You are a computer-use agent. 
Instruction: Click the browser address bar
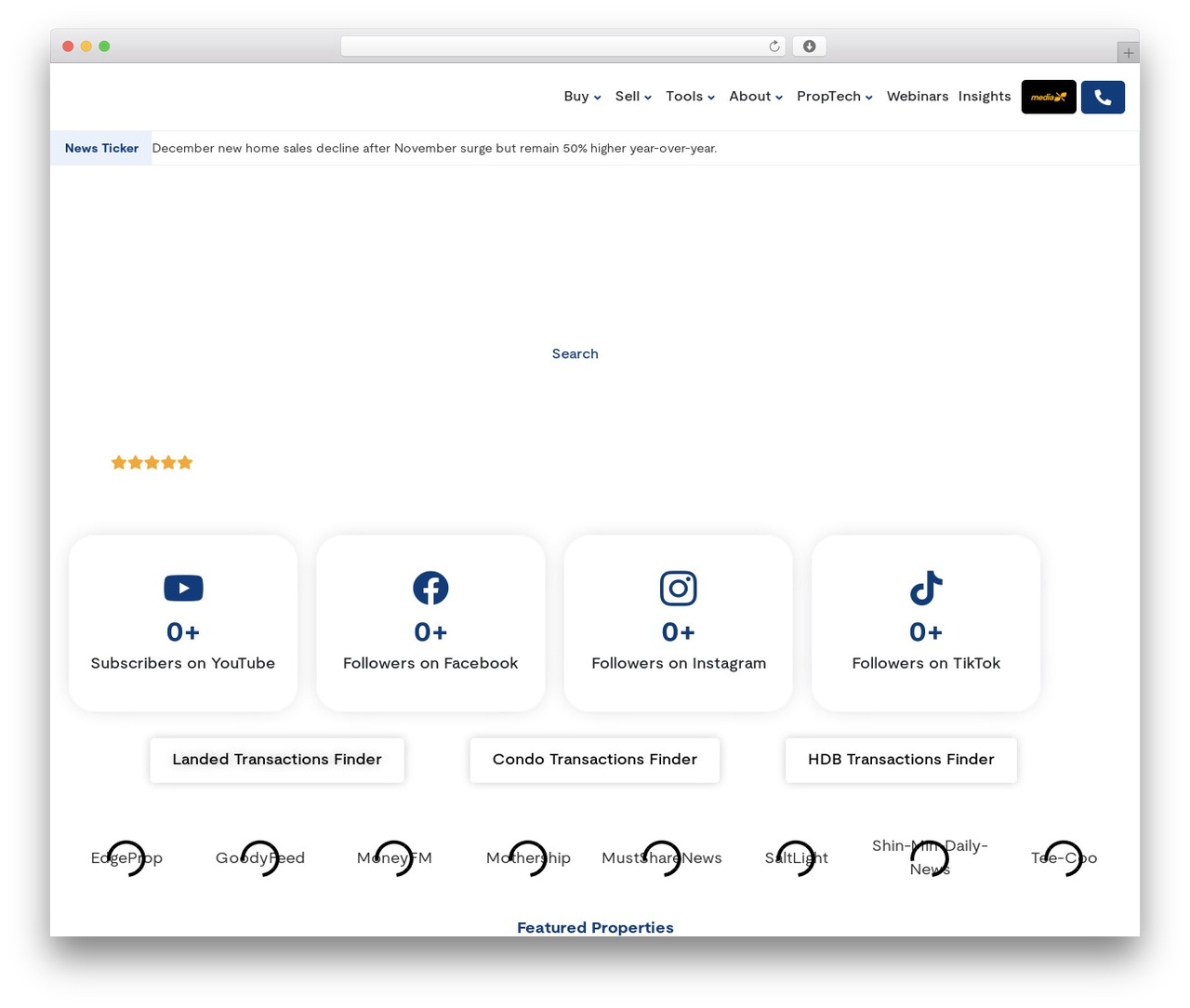click(x=562, y=46)
